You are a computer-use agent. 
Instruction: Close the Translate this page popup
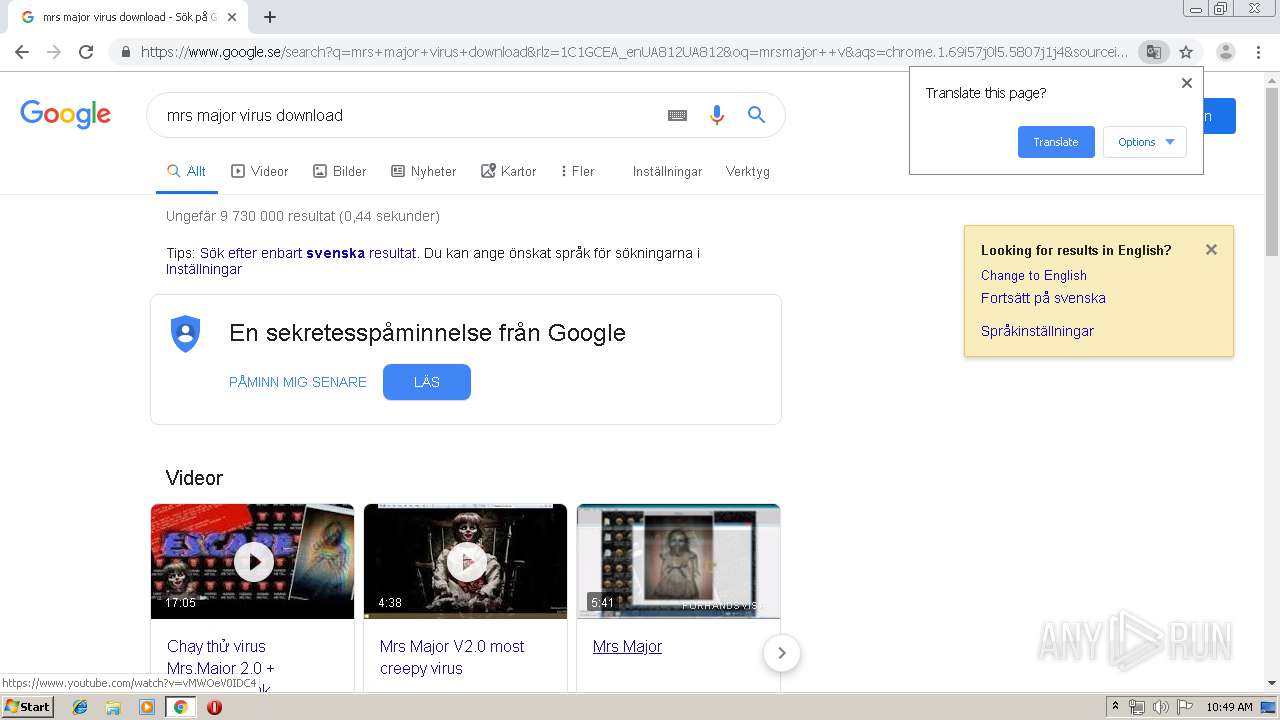point(1187,83)
